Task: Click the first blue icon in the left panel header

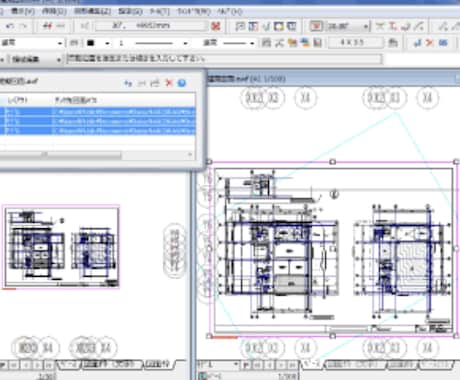Action: [128, 83]
